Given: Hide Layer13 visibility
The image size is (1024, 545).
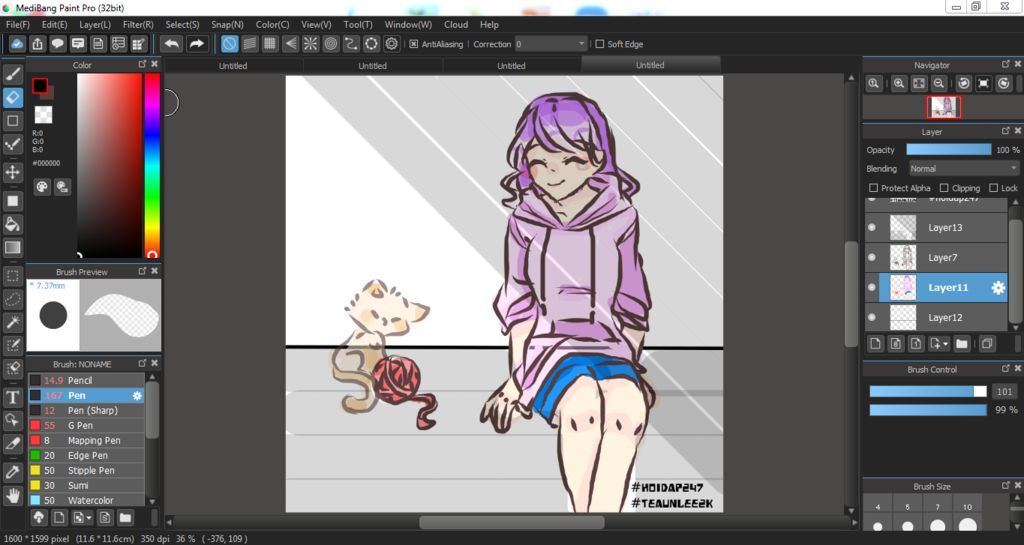Looking at the screenshot, I should pos(872,228).
